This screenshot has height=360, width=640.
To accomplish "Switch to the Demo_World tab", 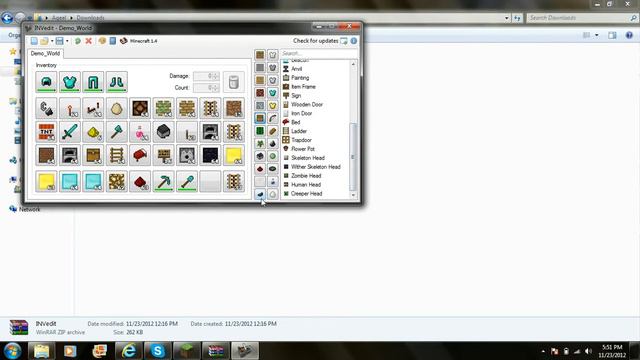I will point(45,53).
